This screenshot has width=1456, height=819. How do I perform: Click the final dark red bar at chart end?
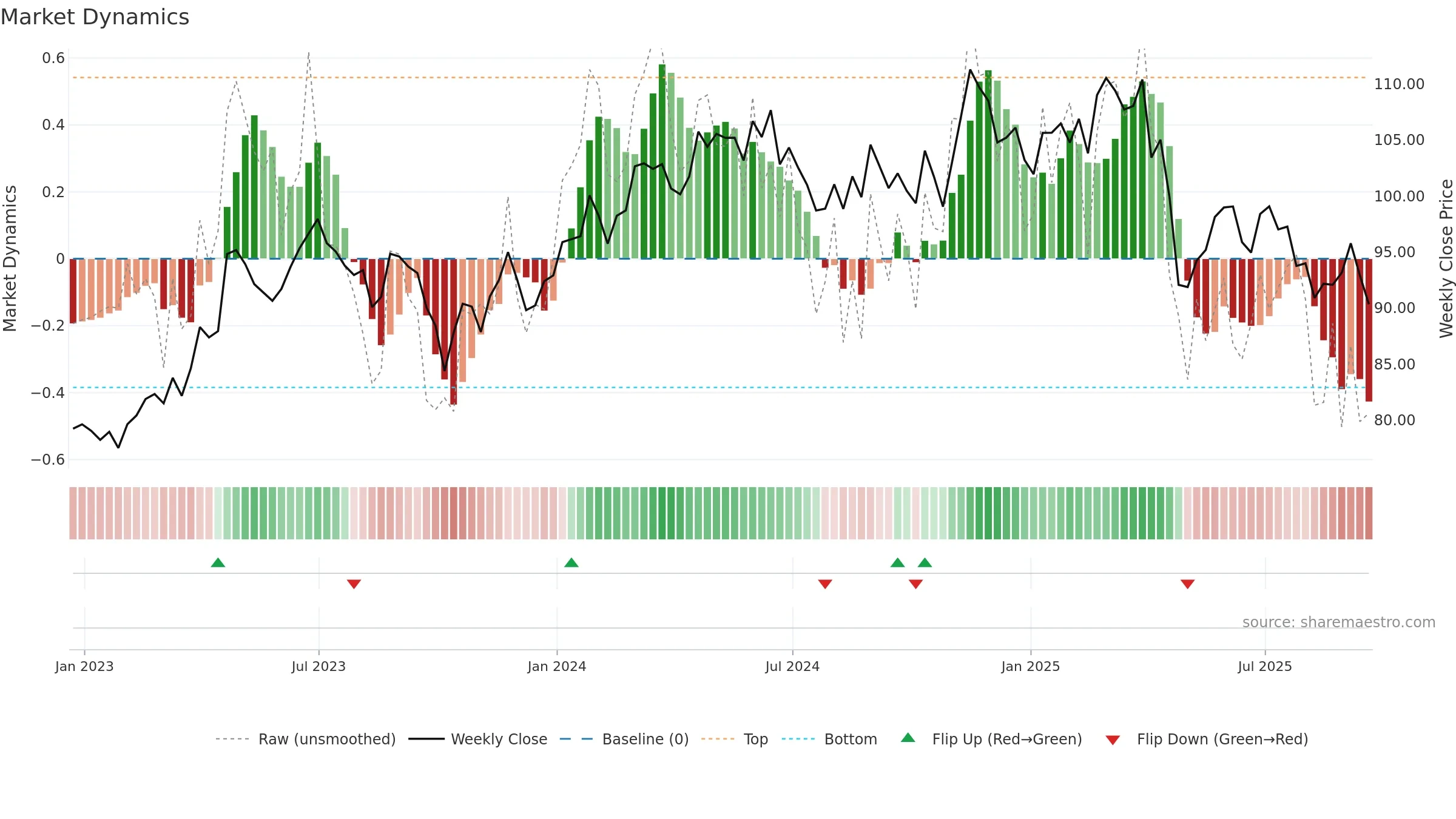click(1369, 330)
